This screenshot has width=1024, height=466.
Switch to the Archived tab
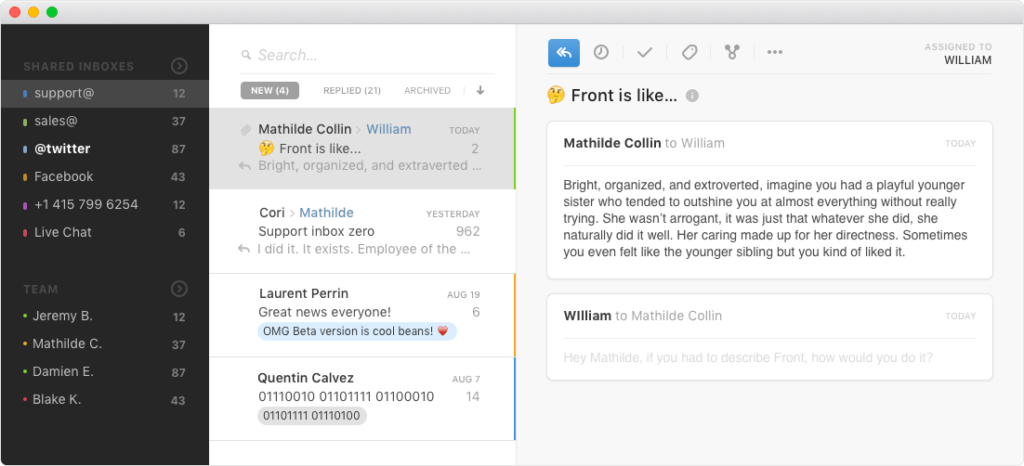click(427, 91)
